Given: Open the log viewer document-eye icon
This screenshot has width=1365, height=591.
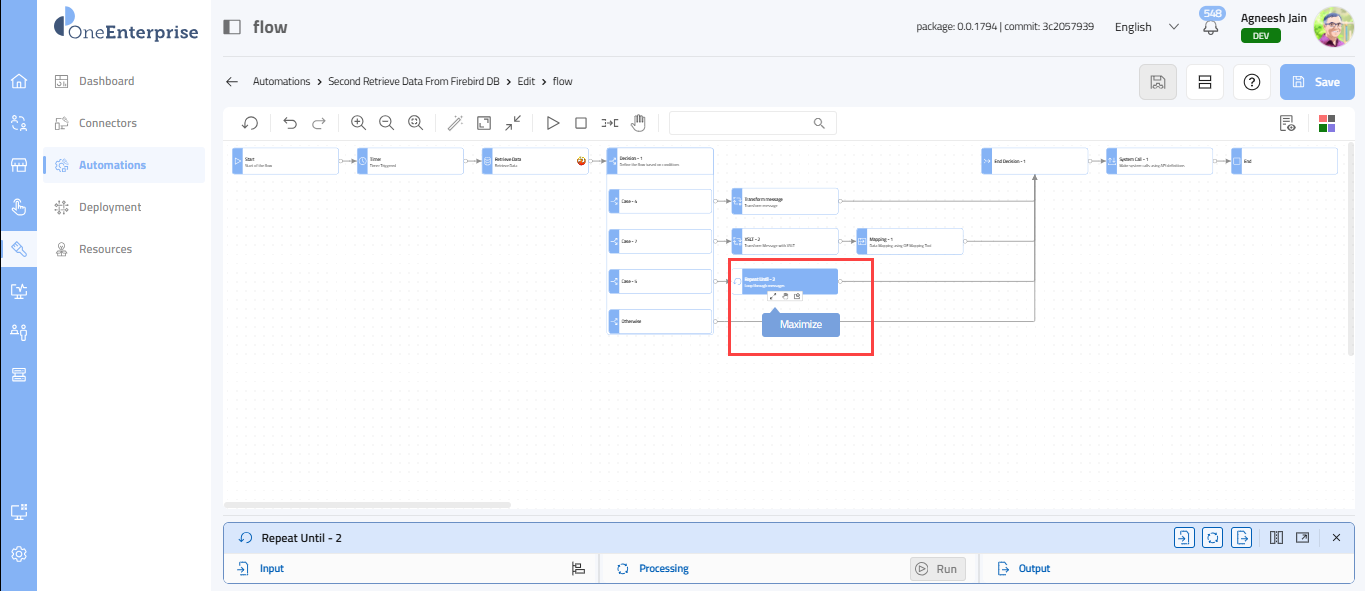Looking at the screenshot, I should click(x=1288, y=123).
